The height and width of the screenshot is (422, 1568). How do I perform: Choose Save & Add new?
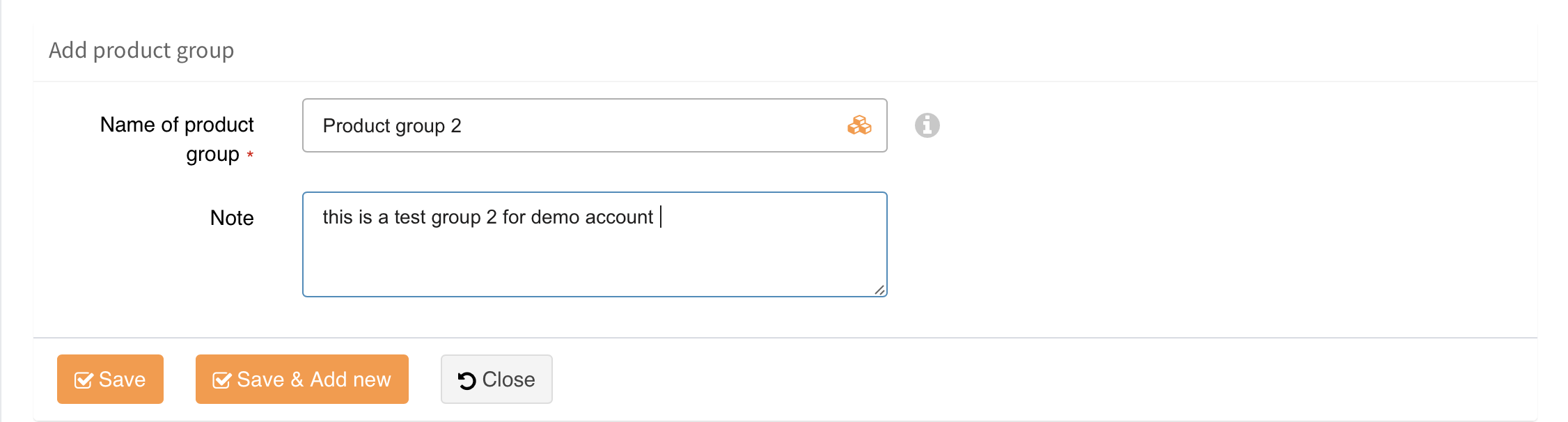coord(301,380)
